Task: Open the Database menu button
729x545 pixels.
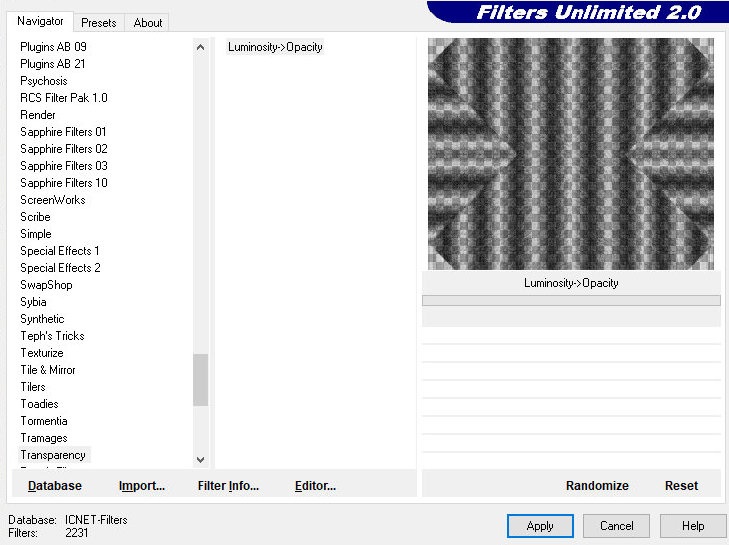Action: click(x=55, y=486)
